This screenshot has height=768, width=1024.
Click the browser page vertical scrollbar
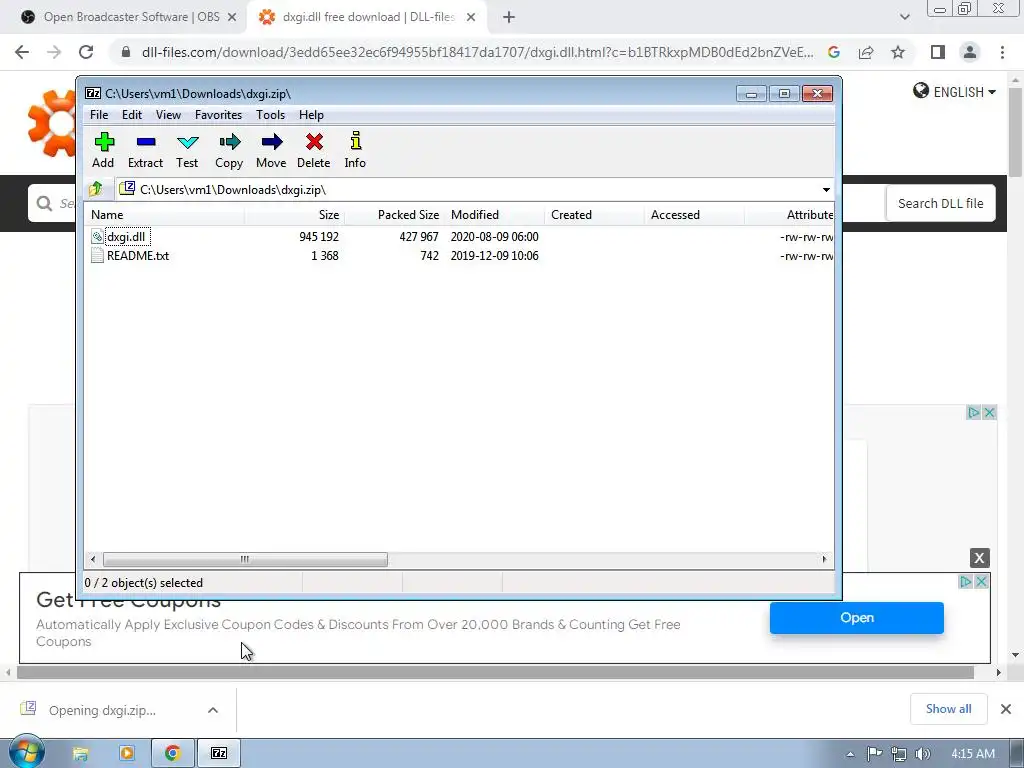click(x=1015, y=133)
